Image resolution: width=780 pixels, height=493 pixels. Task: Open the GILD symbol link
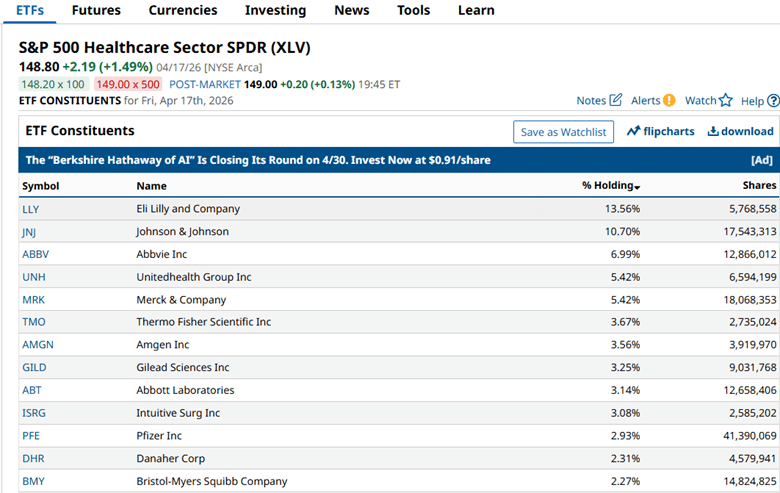(34, 368)
